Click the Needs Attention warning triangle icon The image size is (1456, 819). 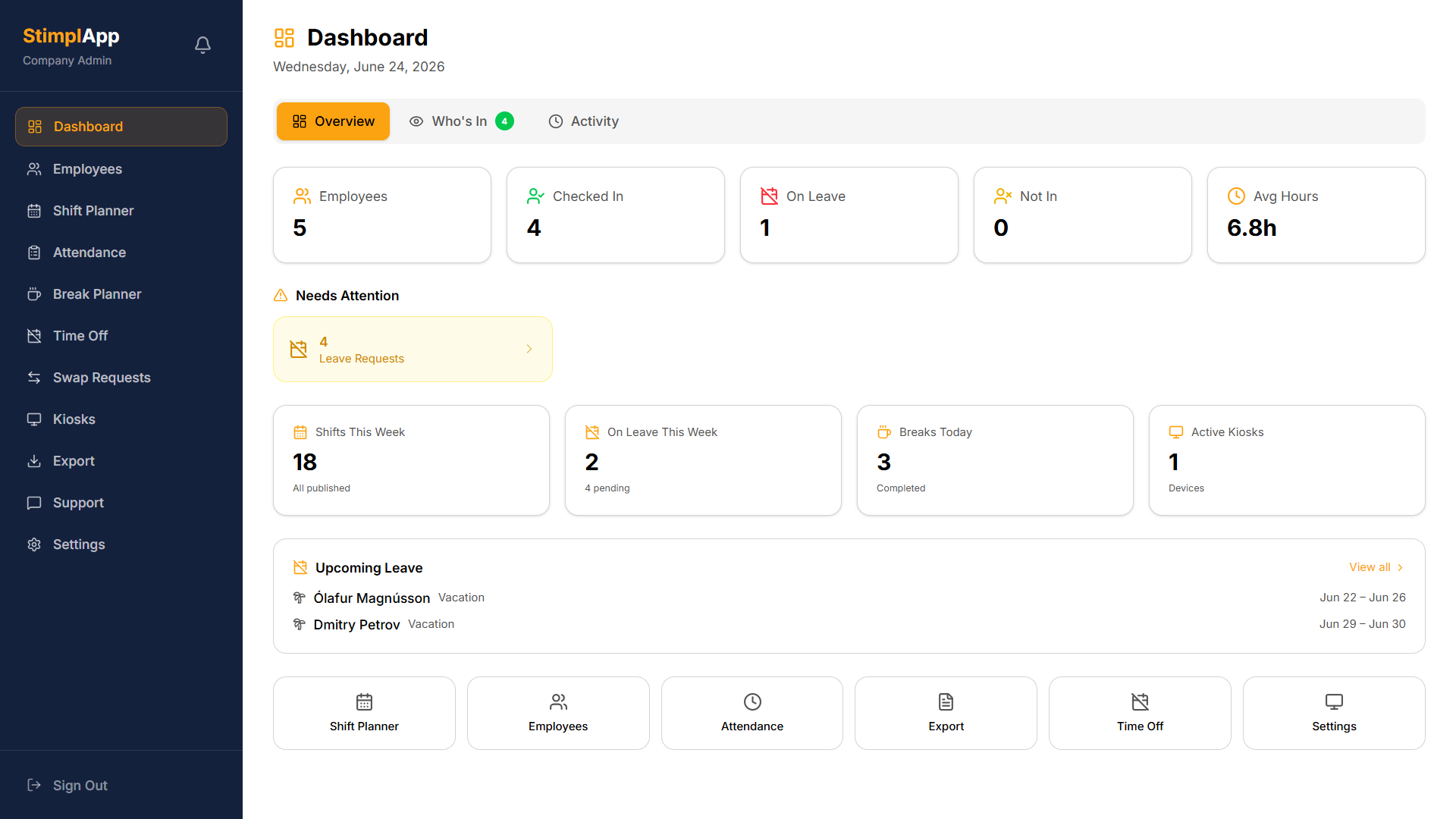pos(281,296)
